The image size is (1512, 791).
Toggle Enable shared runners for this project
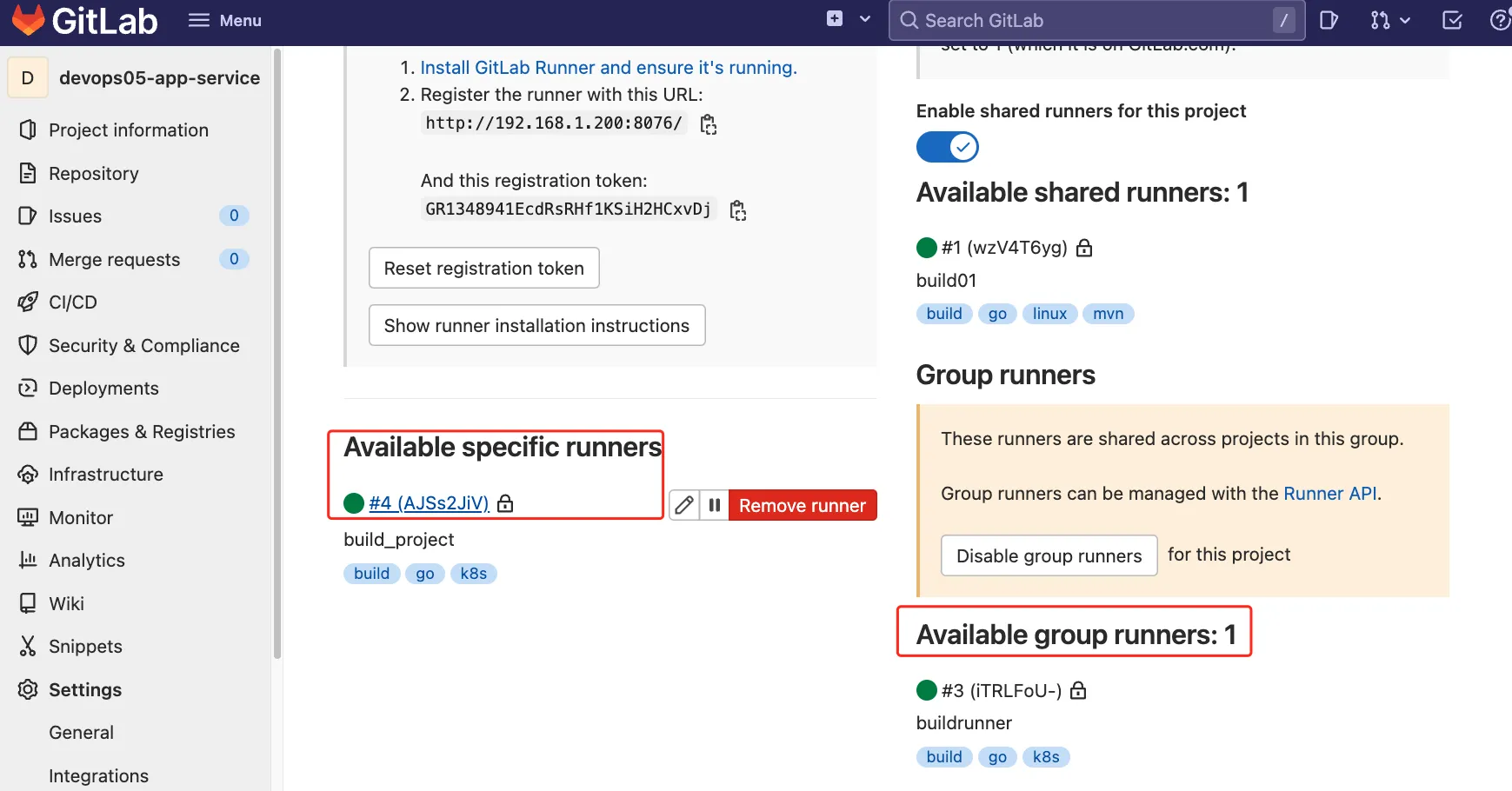tap(948, 147)
